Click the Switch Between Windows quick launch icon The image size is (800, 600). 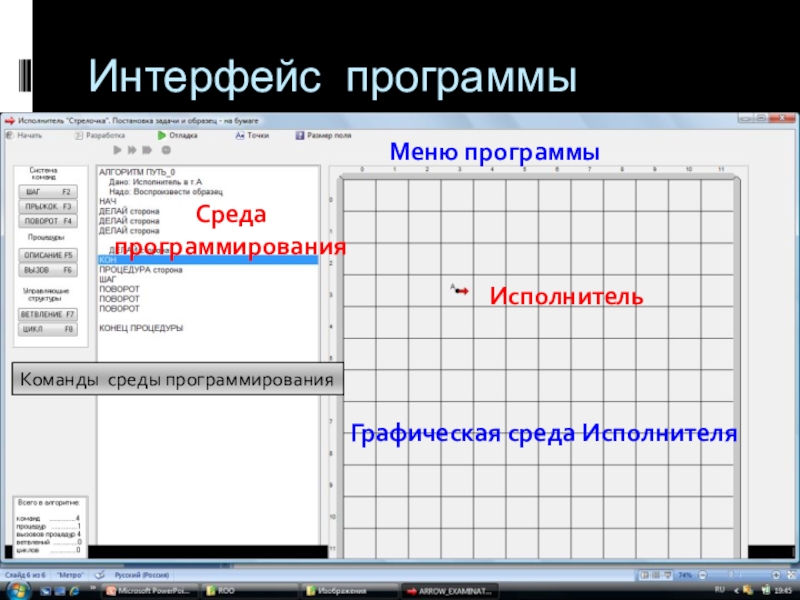(x=60, y=591)
